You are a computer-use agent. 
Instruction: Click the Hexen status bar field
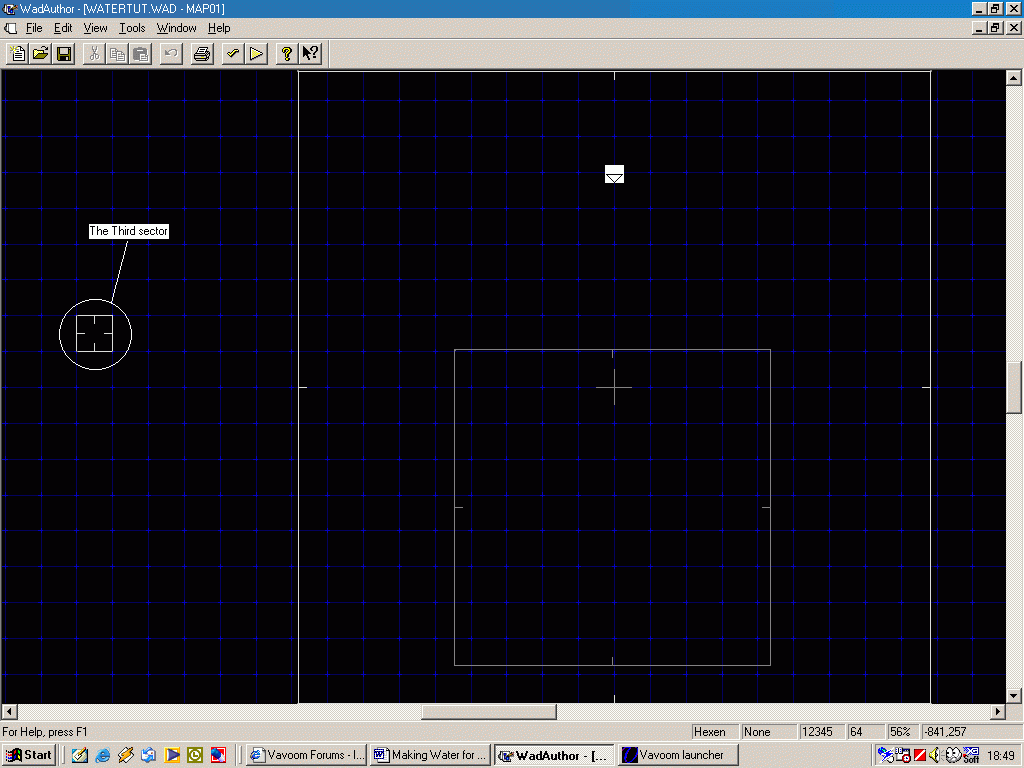[x=713, y=731]
